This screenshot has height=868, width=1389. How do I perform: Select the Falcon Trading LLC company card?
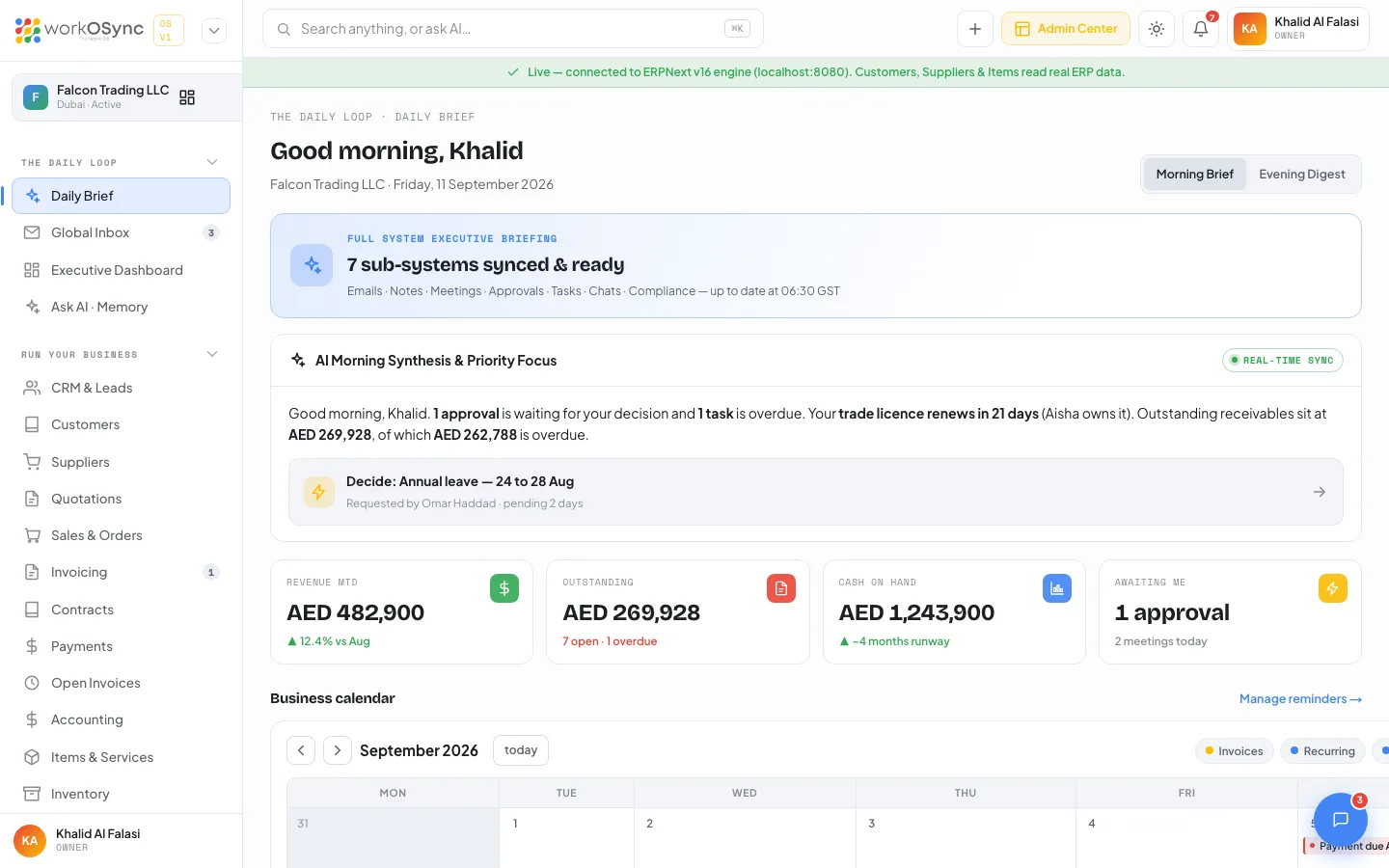126,97
